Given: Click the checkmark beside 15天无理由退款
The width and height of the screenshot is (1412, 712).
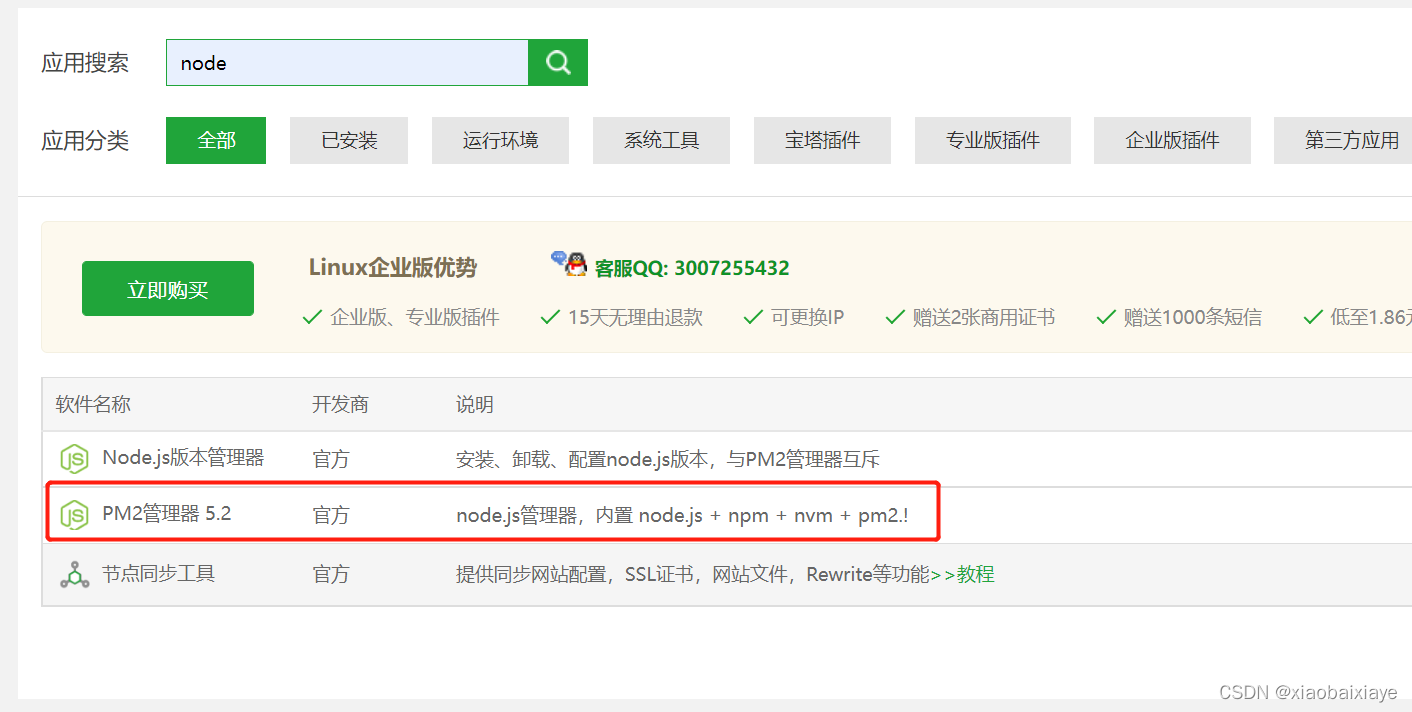Looking at the screenshot, I should pos(550,316).
